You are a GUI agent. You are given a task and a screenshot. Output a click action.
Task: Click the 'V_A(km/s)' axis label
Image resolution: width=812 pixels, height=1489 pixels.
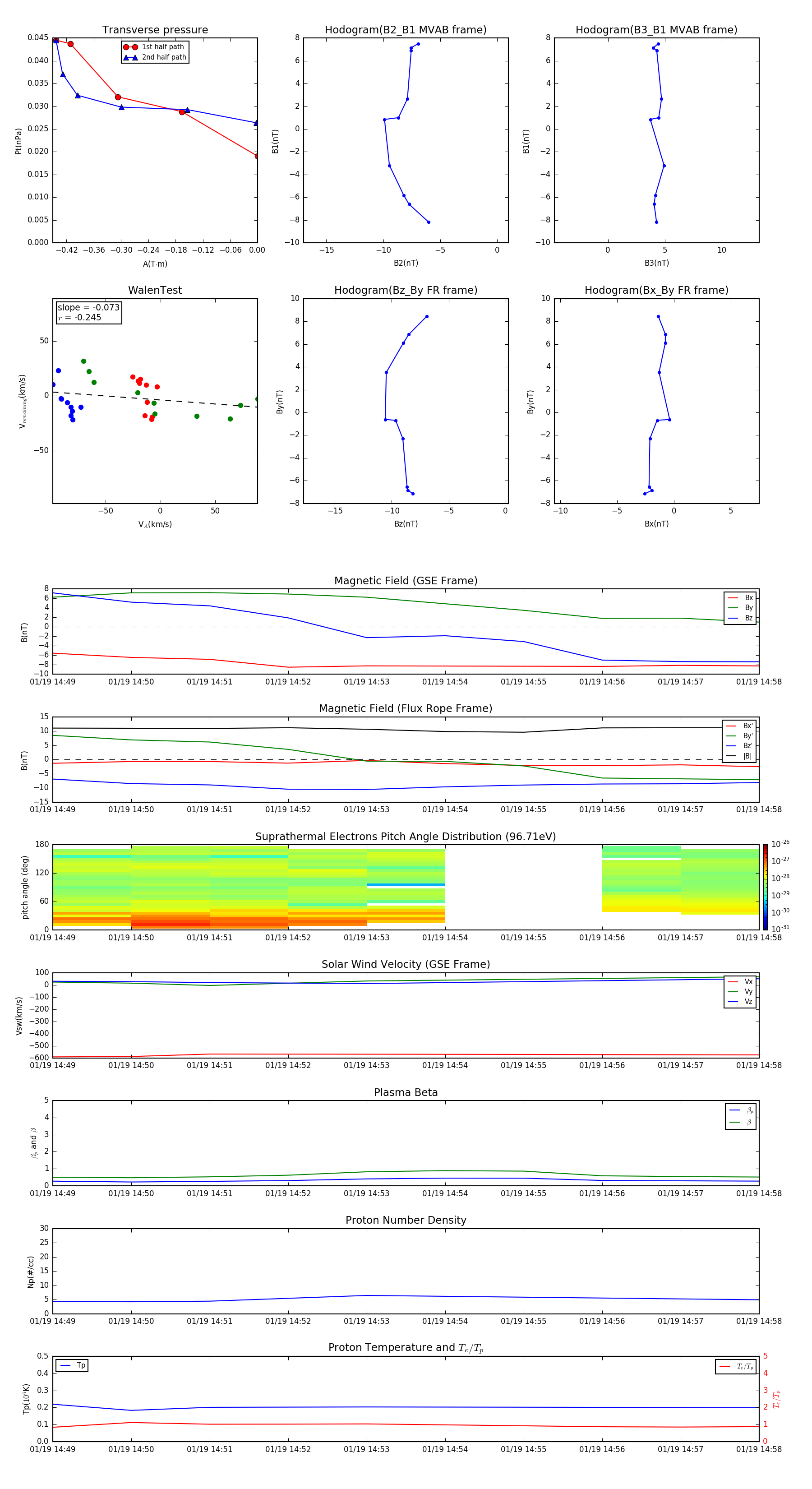click(x=155, y=524)
